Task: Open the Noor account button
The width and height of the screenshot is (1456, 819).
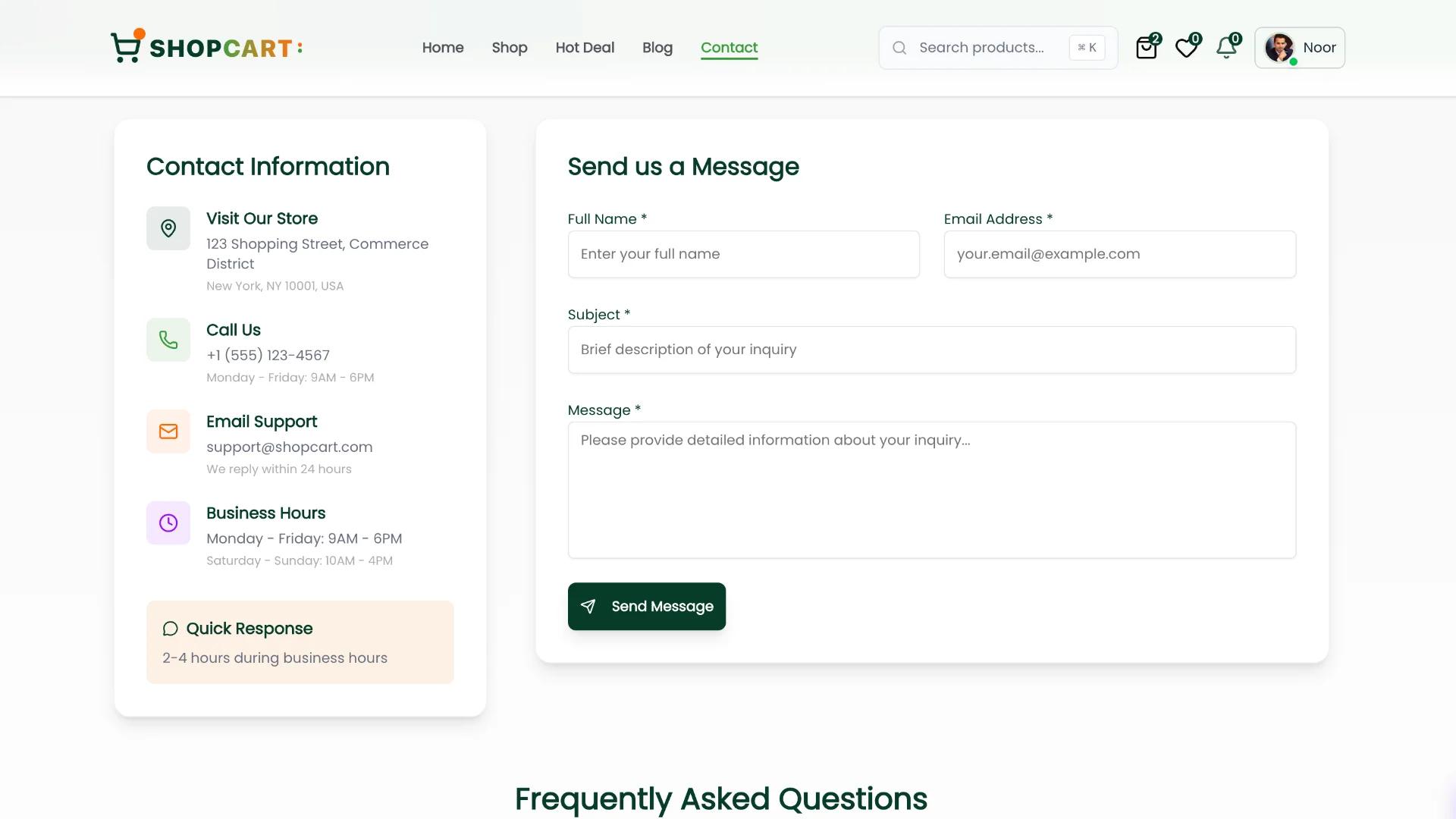Action: click(x=1300, y=48)
